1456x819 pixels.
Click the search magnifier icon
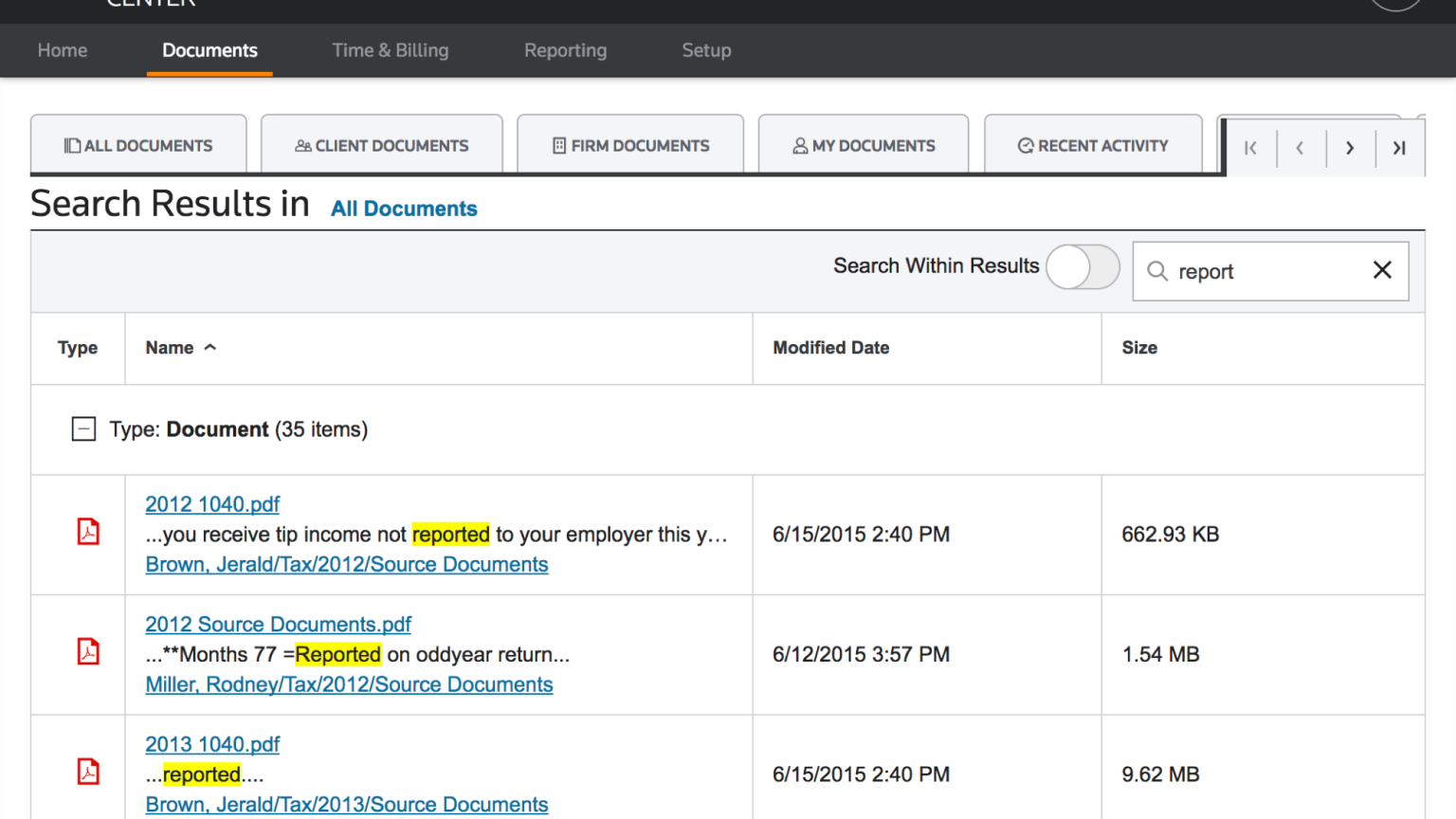tap(1156, 271)
